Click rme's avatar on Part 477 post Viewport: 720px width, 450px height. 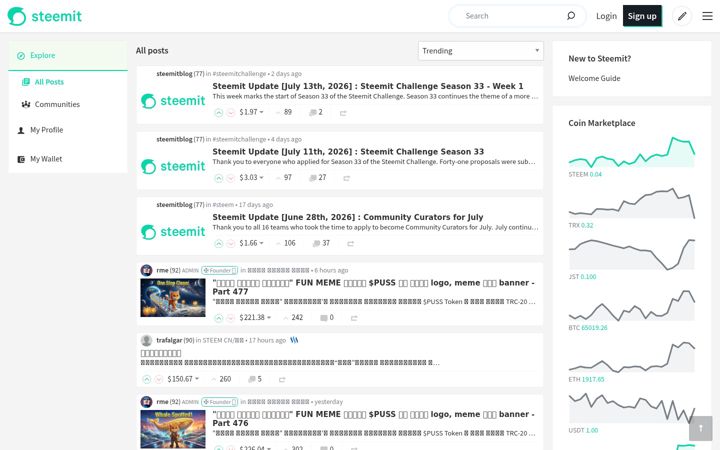[x=146, y=270]
